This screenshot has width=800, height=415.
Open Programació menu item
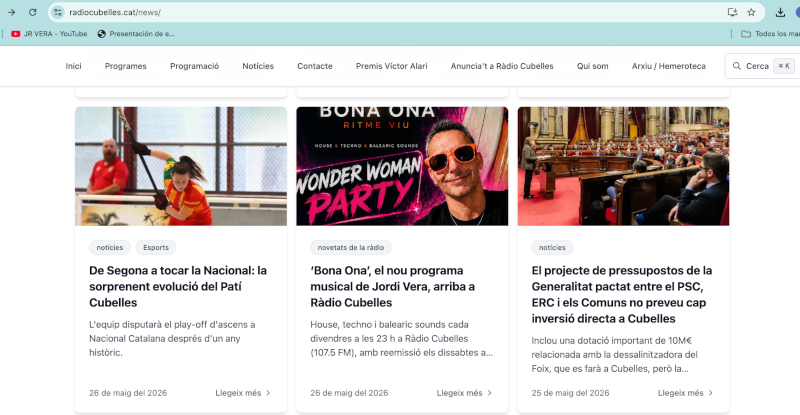point(194,66)
